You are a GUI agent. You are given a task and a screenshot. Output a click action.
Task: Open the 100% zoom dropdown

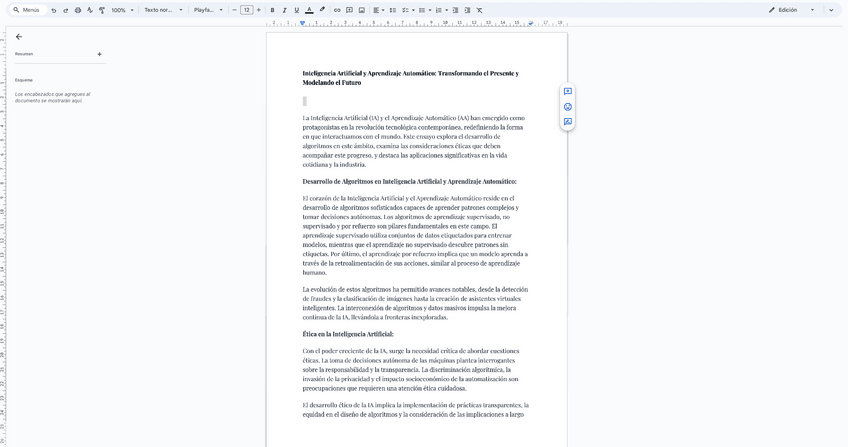[x=122, y=10]
